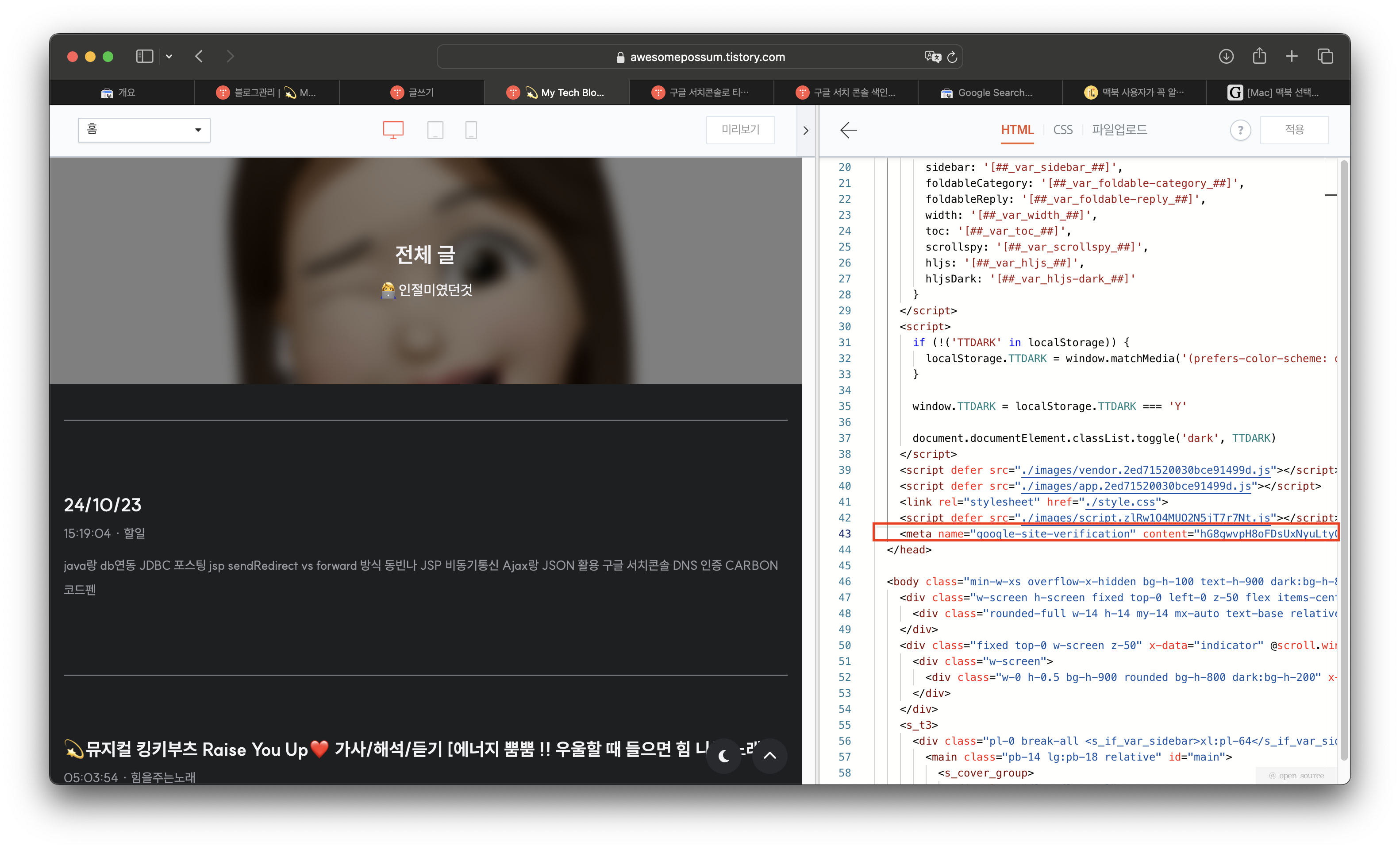1400x850 pixels.
Task: Click the <s_t3> tag on line 55
Action: pyautogui.click(x=918, y=724)
